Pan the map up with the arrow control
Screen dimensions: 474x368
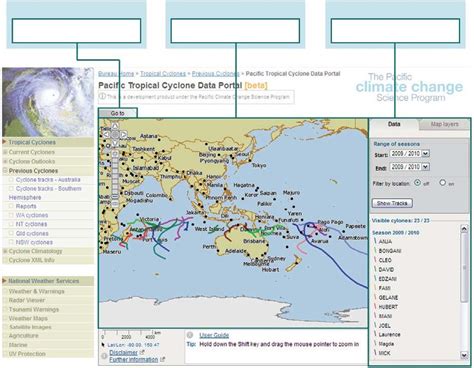[x=115, y=126]
